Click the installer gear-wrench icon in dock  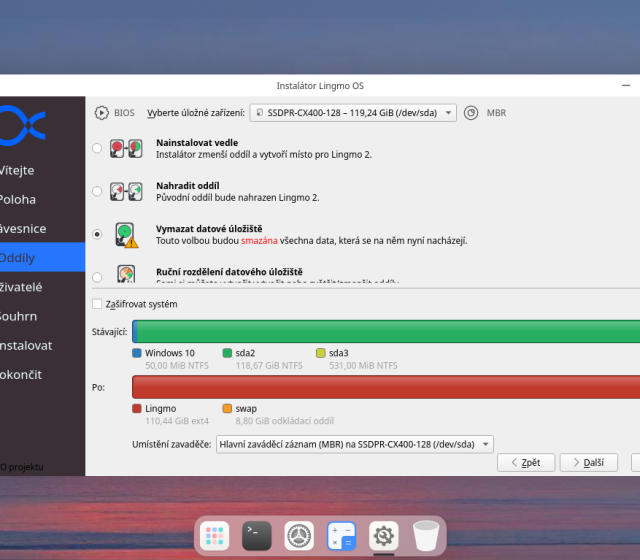[384, 536]
